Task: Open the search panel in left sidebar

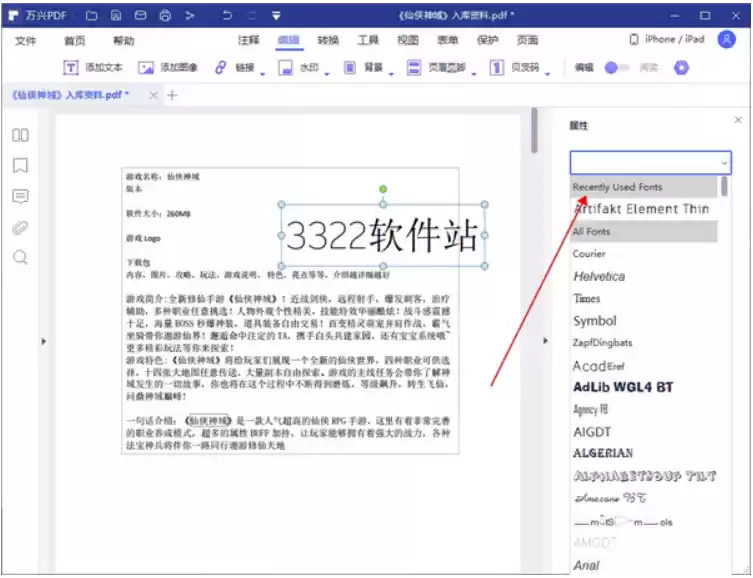Action: [20, 257]
